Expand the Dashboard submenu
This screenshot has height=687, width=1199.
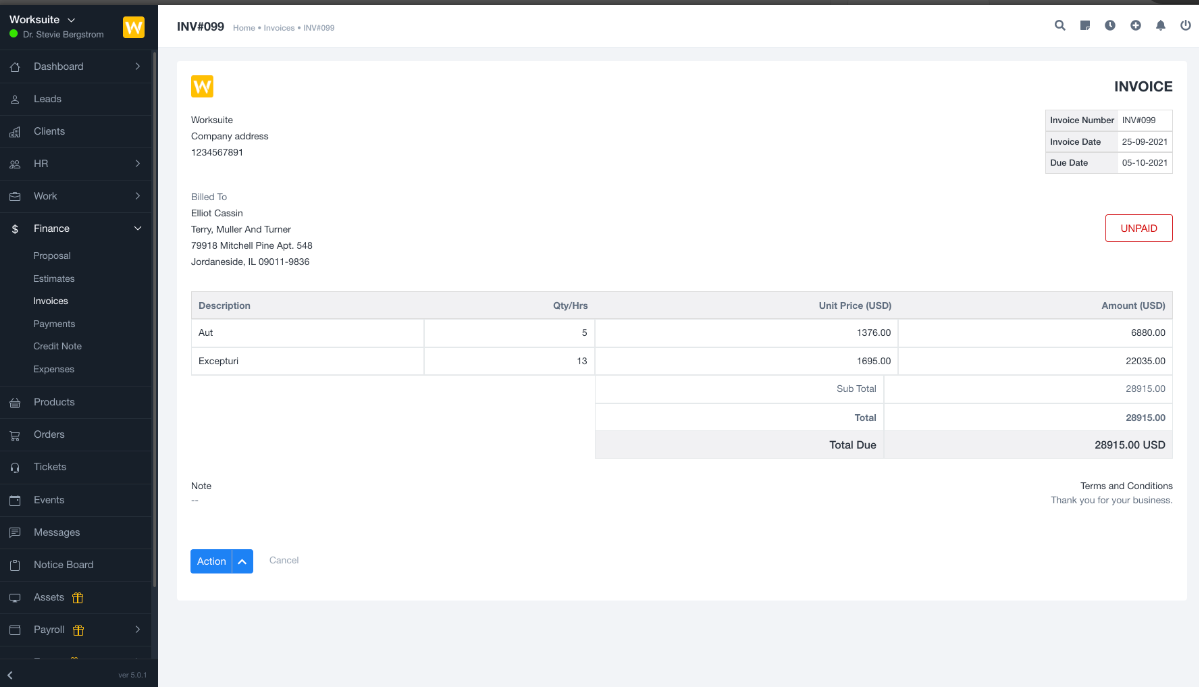[x=137, y=67]
